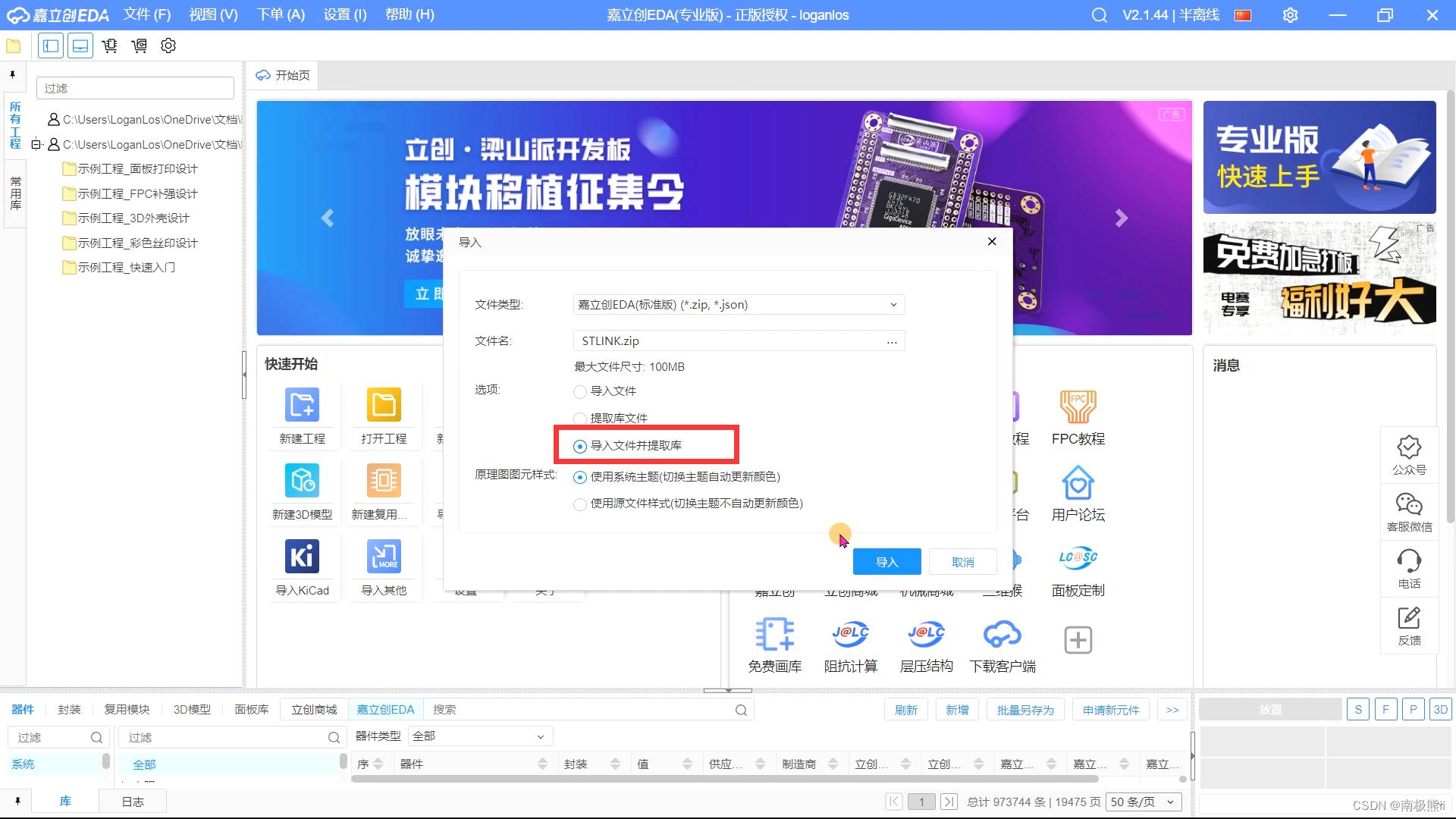Select the Import File (导入文件) radio option
The width and height of the screenshot is (1456, 819).
point(580,392)
